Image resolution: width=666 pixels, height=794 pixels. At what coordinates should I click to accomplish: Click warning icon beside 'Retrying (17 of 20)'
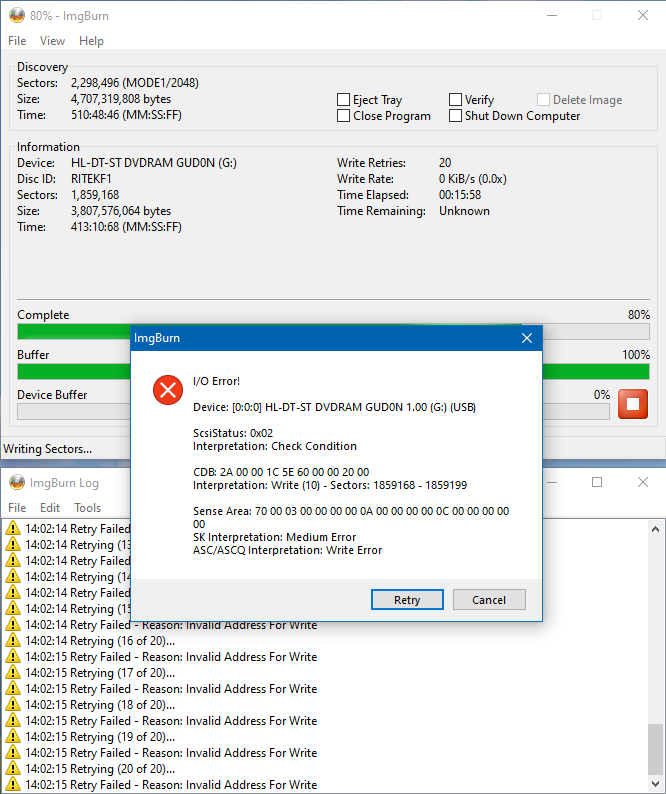13,672
